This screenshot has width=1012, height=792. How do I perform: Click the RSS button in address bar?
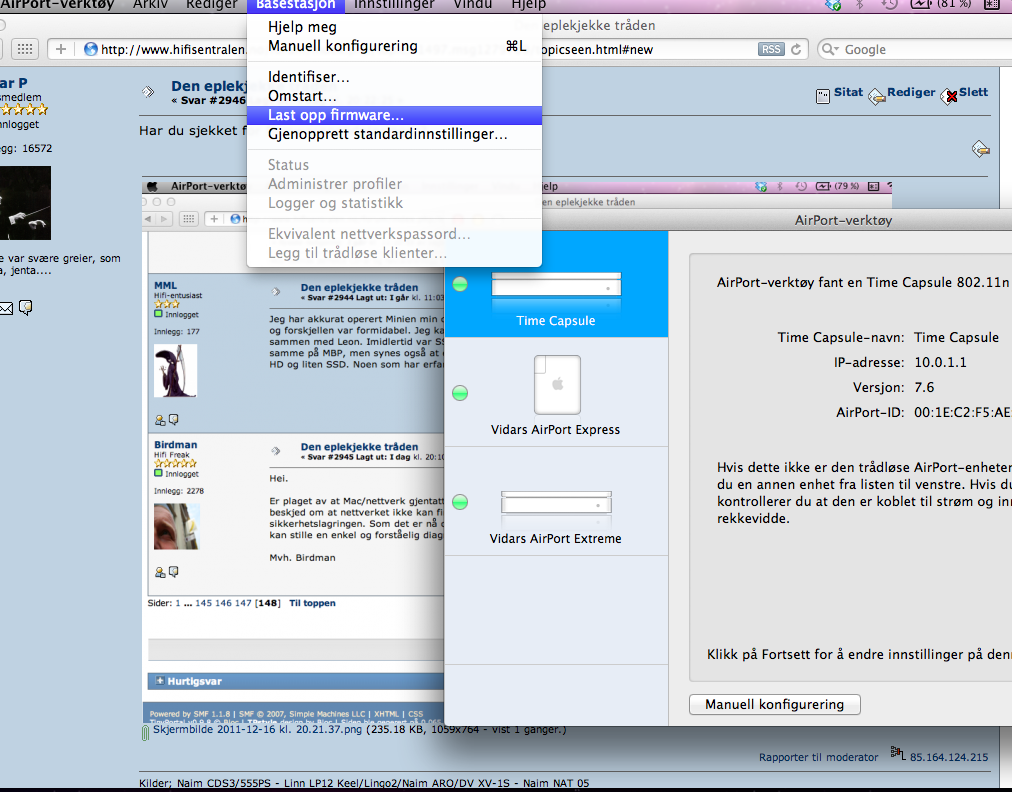coord(771,50)
